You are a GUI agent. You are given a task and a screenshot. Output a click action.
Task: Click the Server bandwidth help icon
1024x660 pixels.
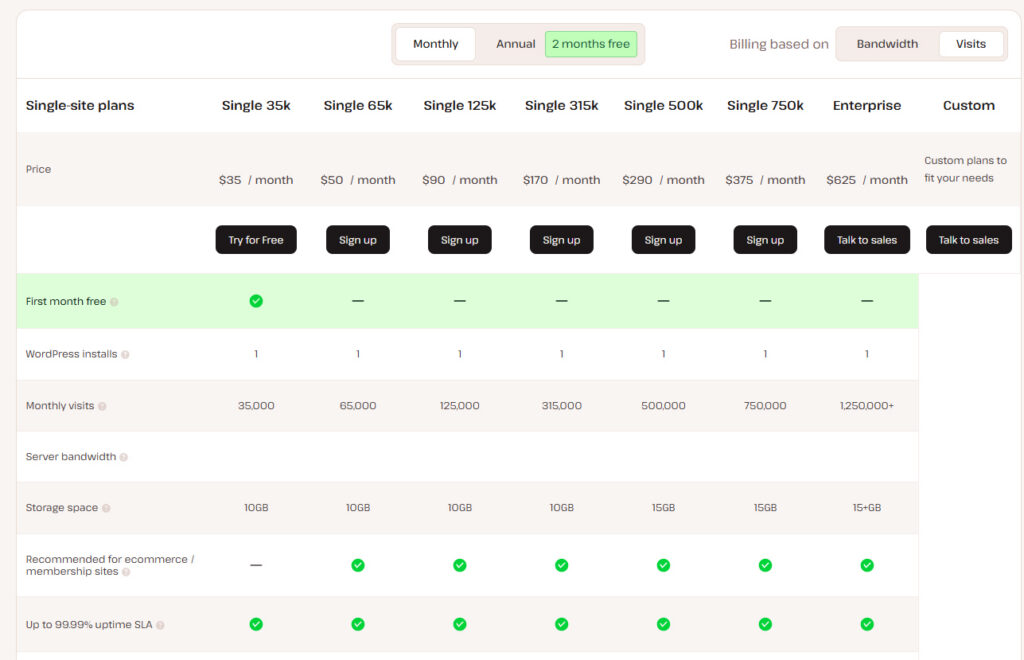tap(124, 458)
